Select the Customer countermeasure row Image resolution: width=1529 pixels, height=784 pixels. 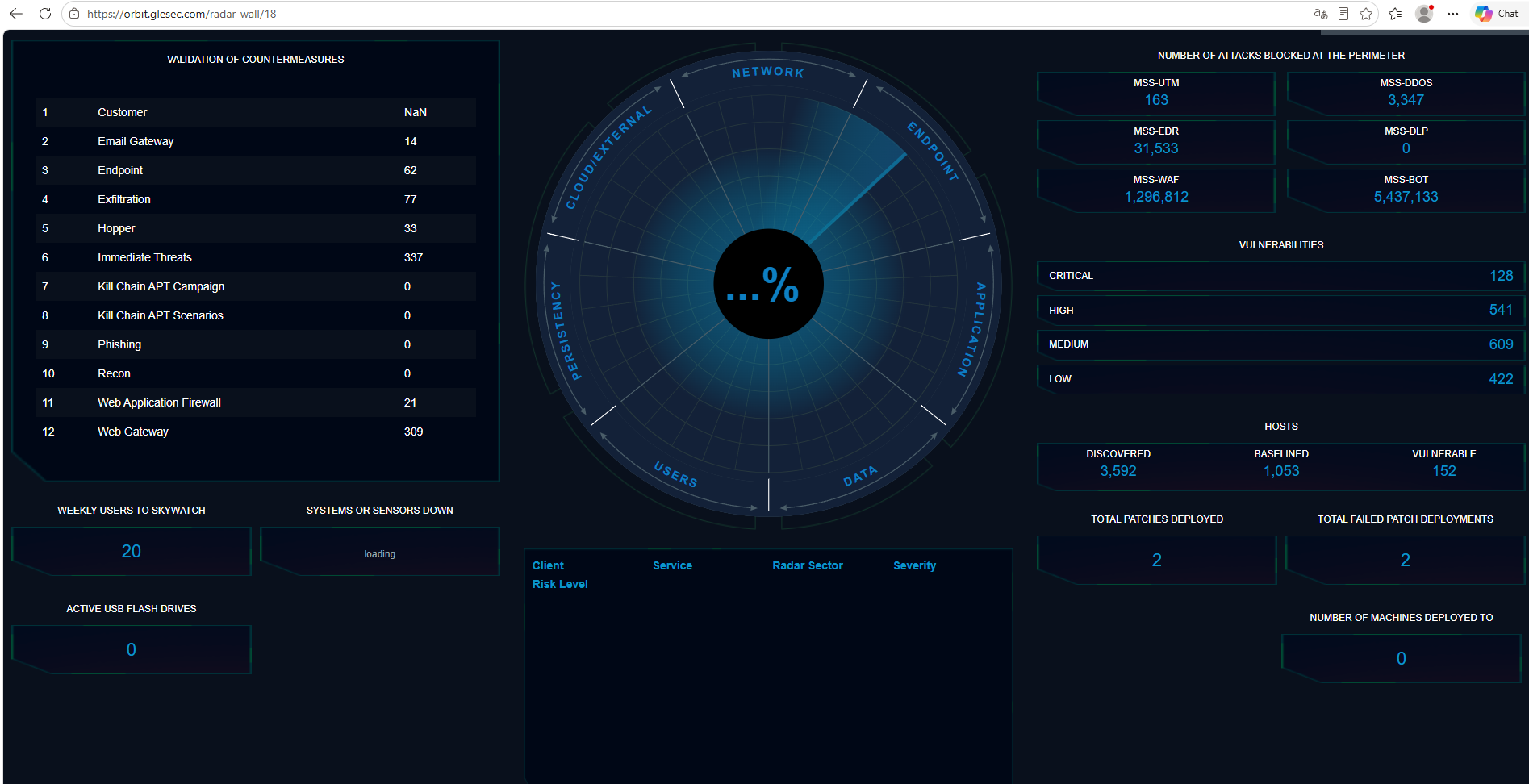pyautogui.click(x=256, y=112)
